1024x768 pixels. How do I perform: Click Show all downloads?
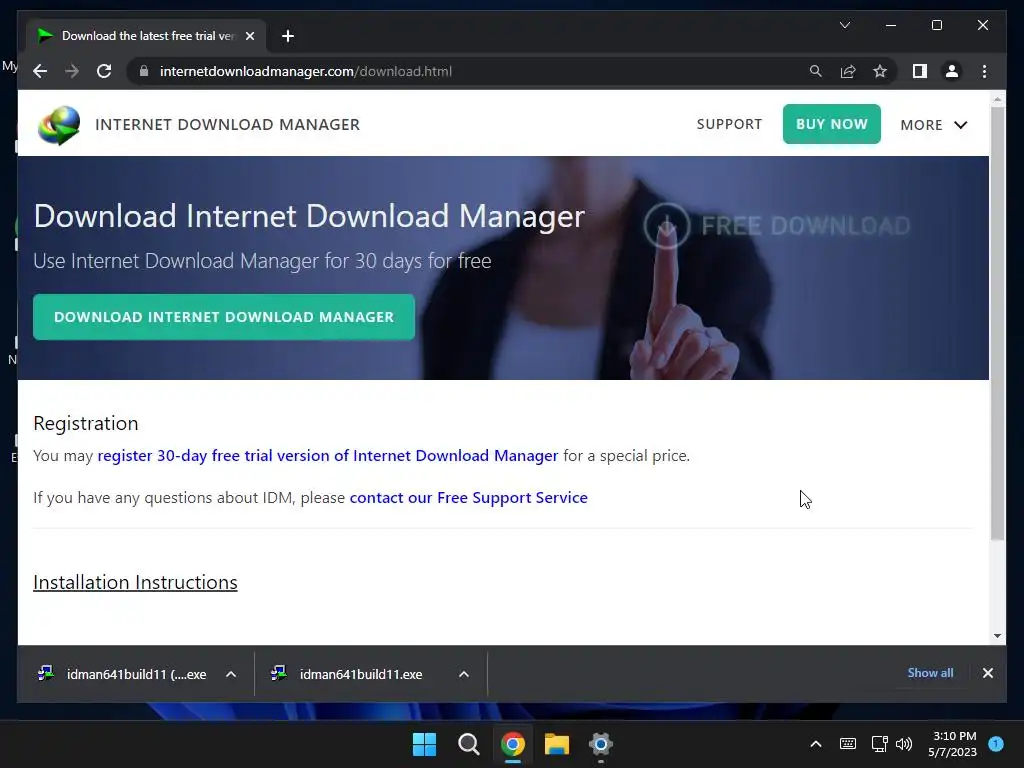pos(930,673)
